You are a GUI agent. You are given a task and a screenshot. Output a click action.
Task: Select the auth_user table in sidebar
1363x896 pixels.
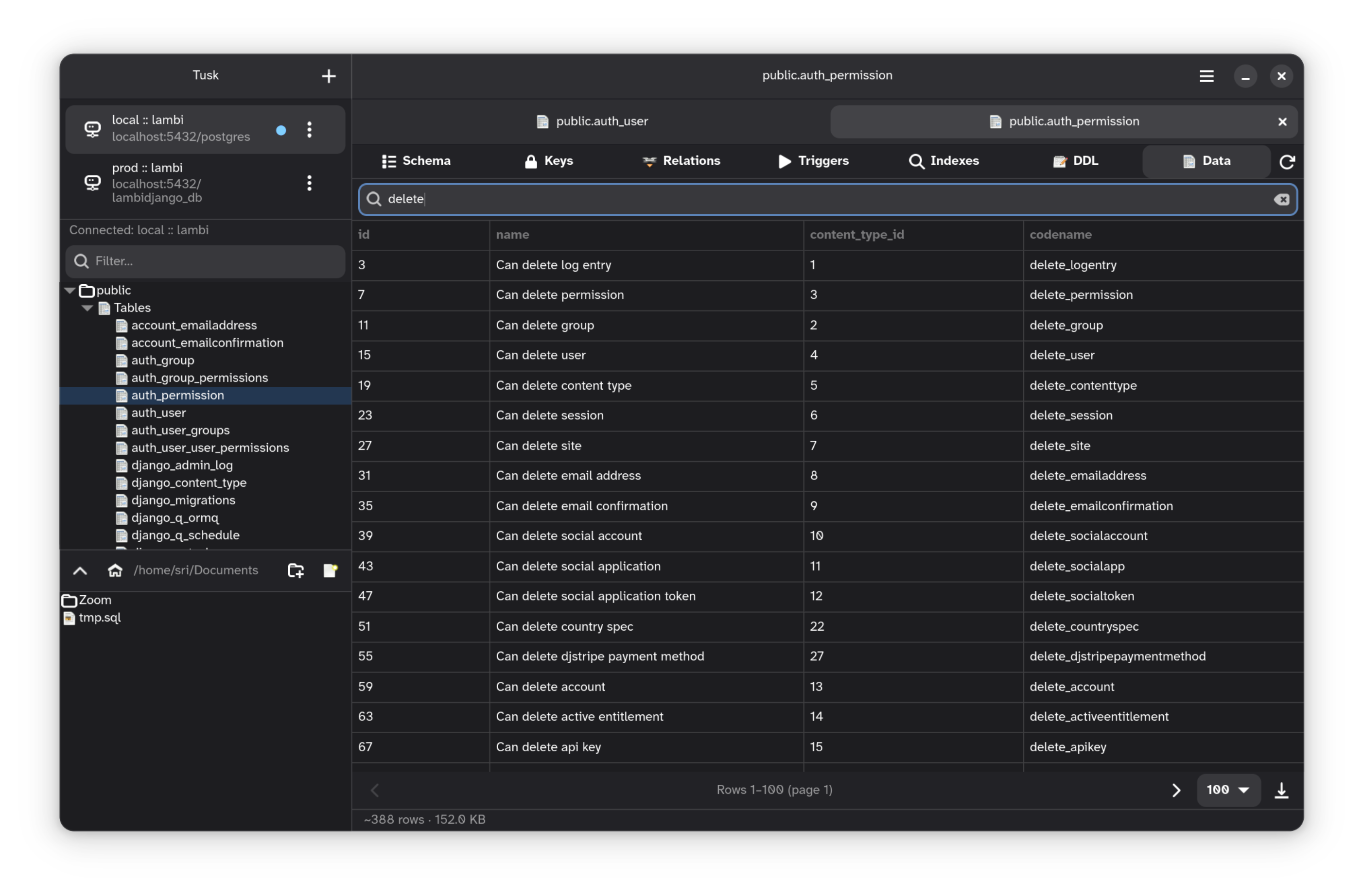point(158,412)
